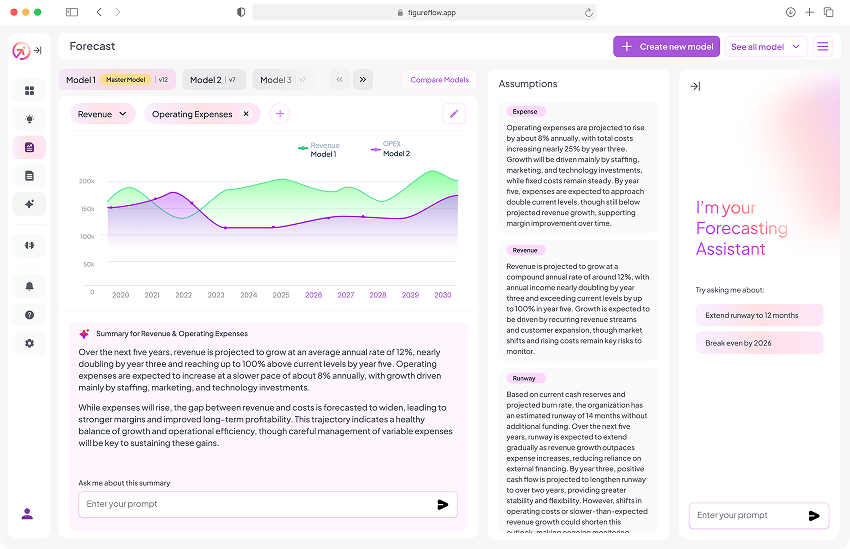The width and height of the screenshot is (850, 549).
Task: Open the document list sidebar icon
Action: 29,176
